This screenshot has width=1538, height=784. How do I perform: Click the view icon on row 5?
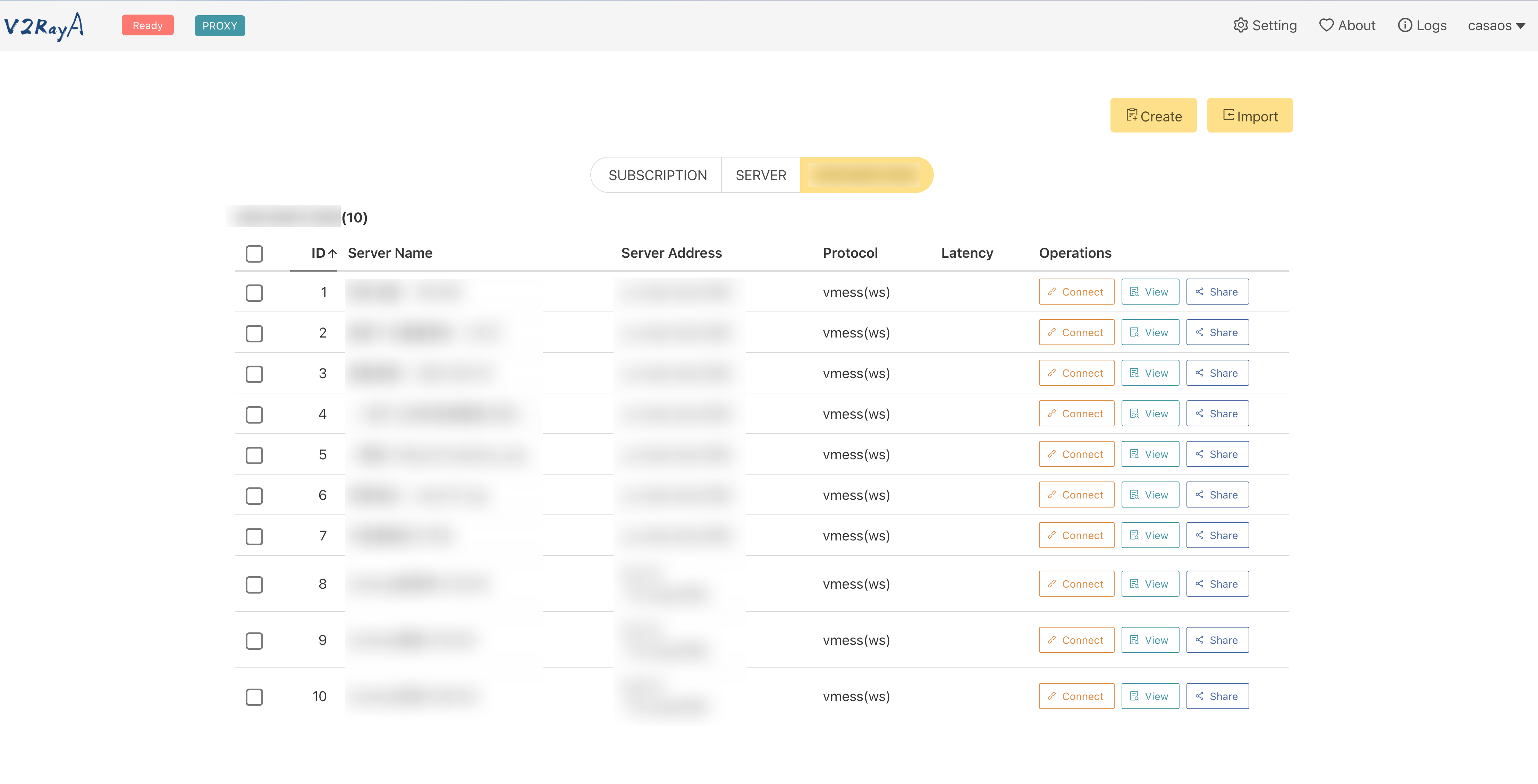point(1134,454)
